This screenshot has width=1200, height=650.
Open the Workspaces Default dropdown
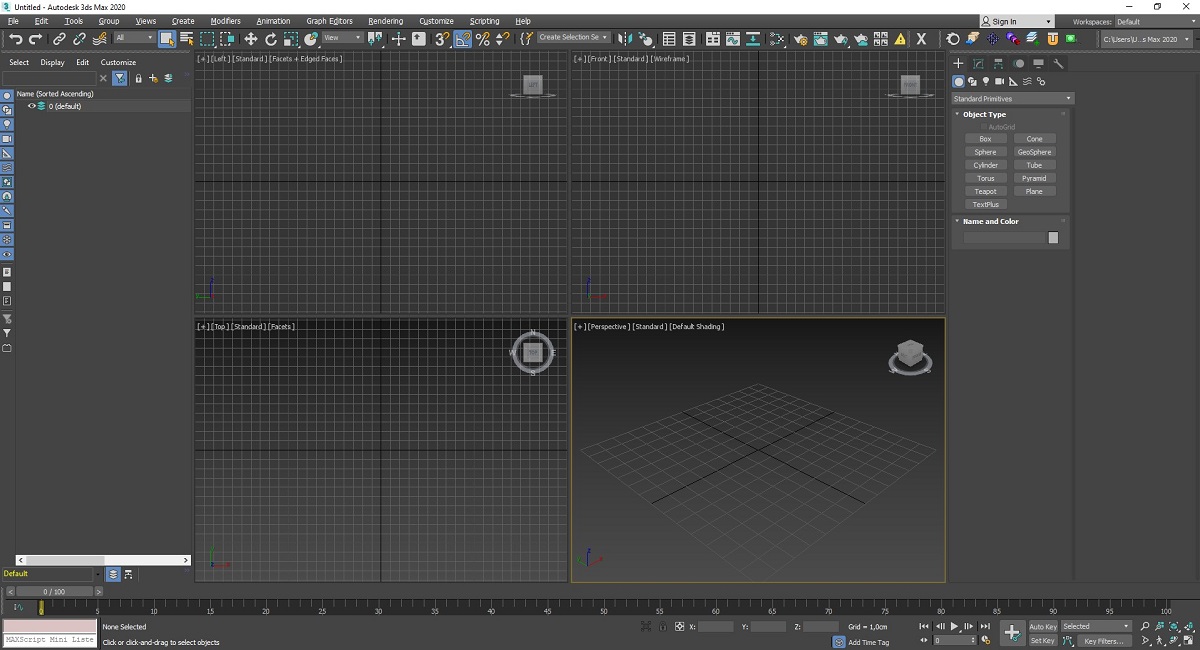pos(1153,21)
